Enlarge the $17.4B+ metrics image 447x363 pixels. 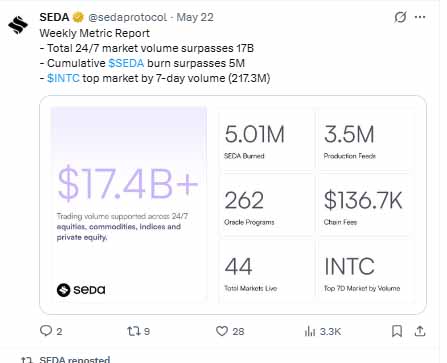click(233, 205)
